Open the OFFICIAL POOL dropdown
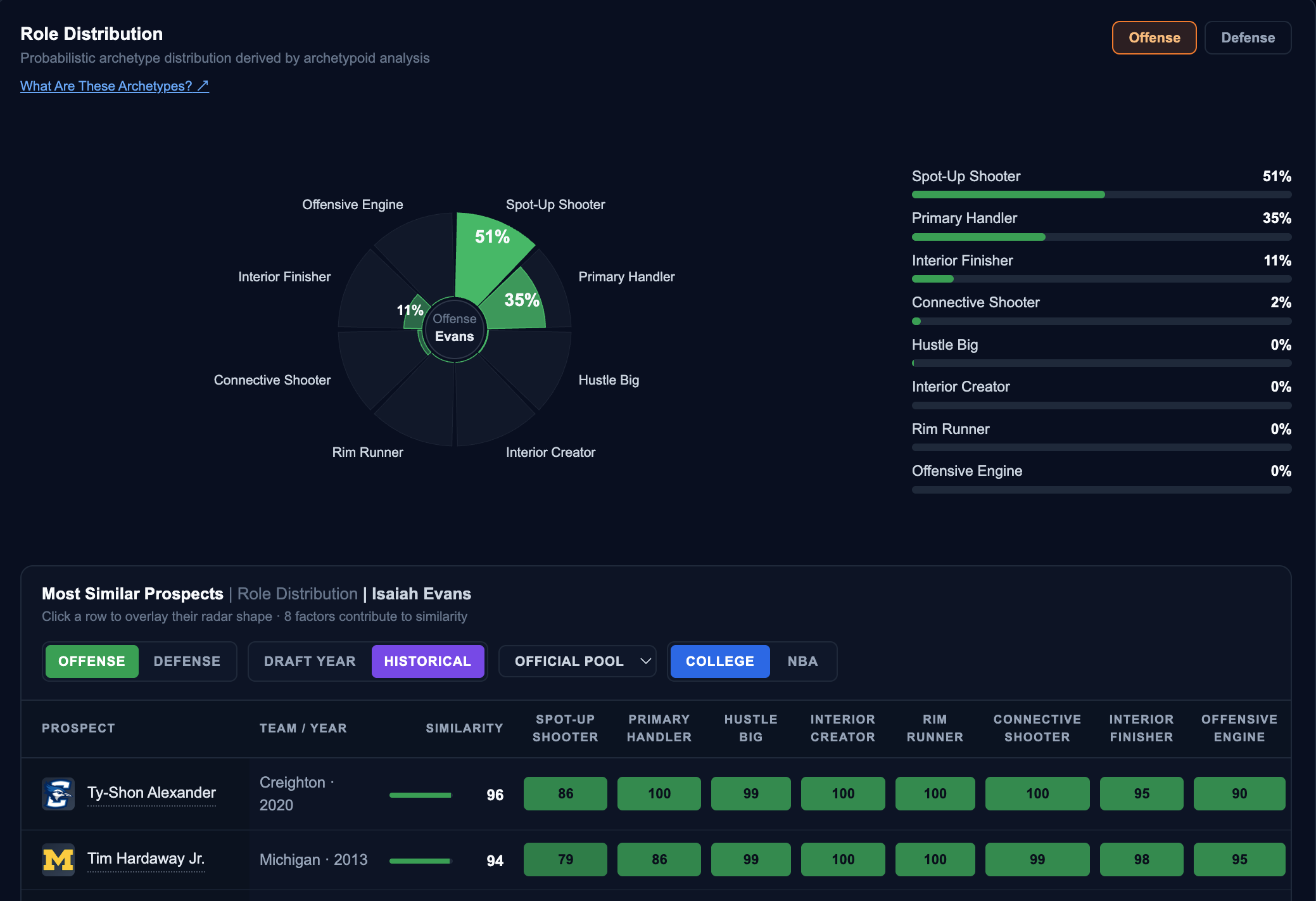 click(577, 661)
